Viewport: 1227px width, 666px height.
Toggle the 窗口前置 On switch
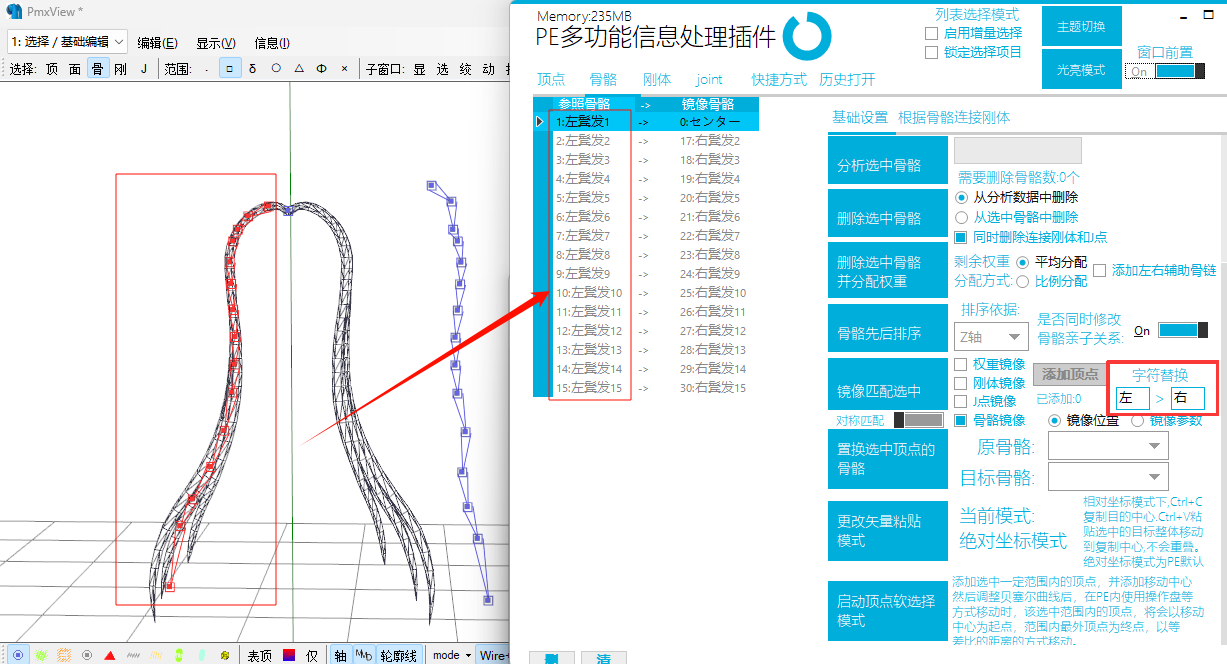click(1165, 71)
